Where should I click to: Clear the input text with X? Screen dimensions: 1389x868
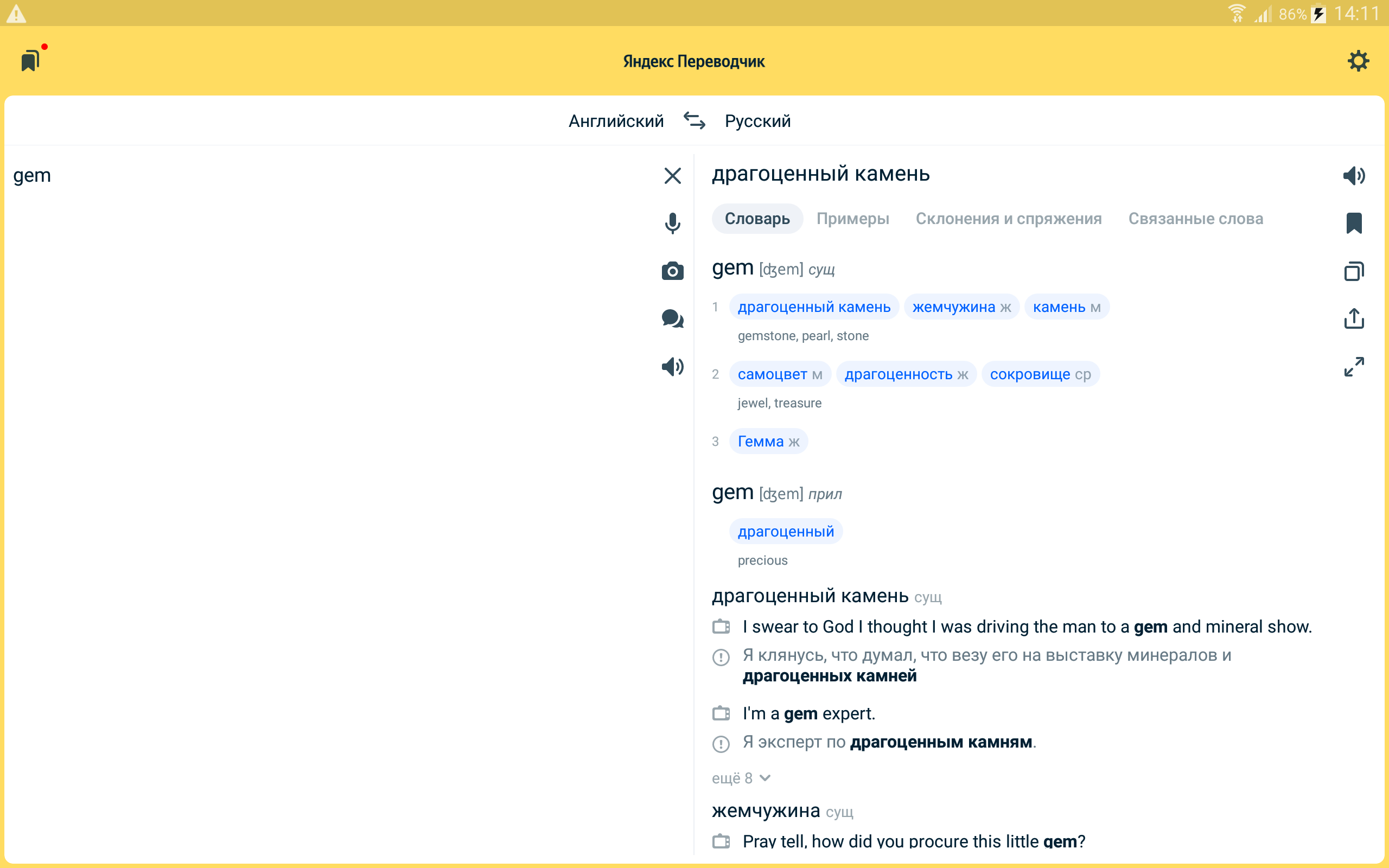pyautogui.click(x=672, y=176)
